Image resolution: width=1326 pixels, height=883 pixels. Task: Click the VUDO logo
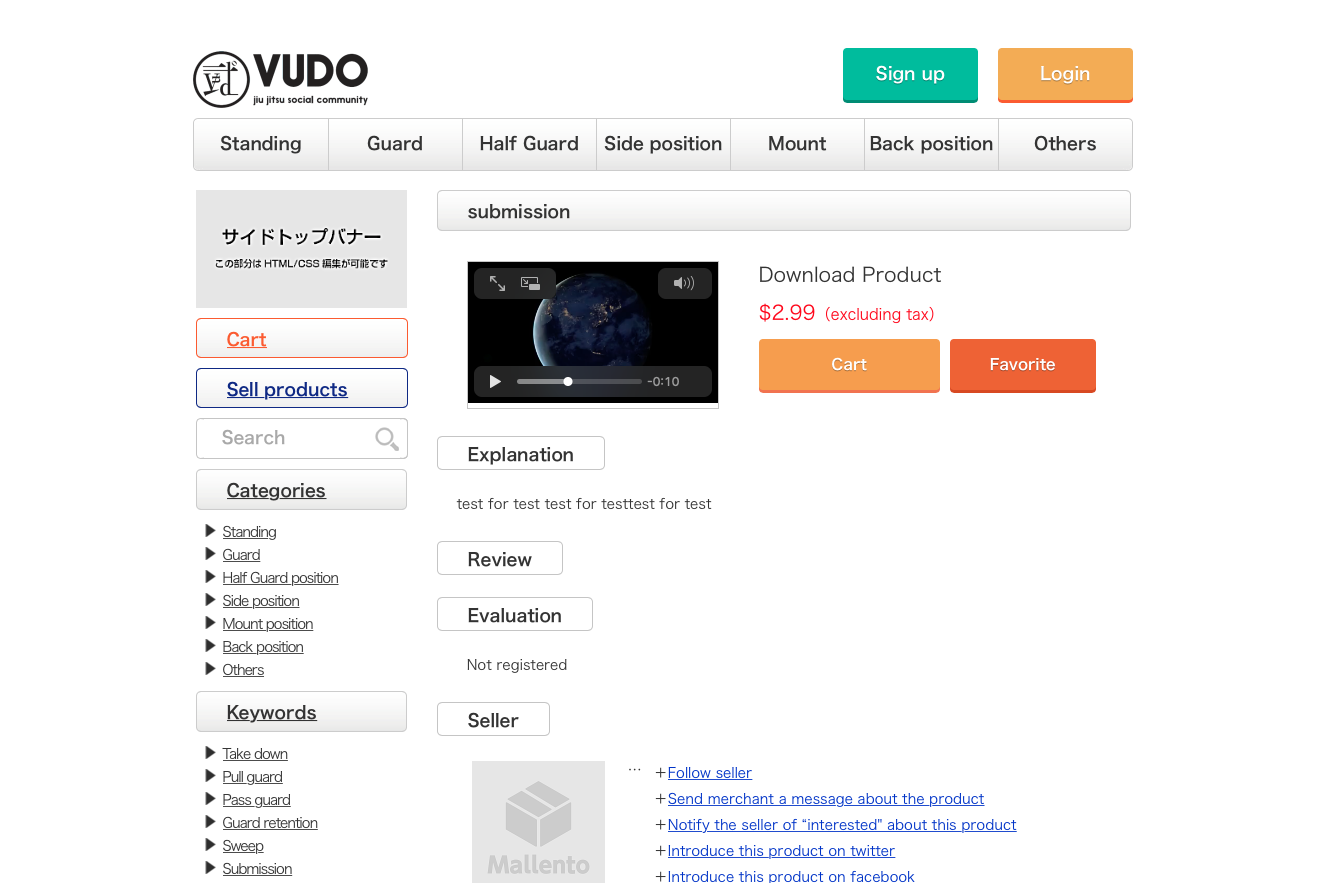[281, 79]
